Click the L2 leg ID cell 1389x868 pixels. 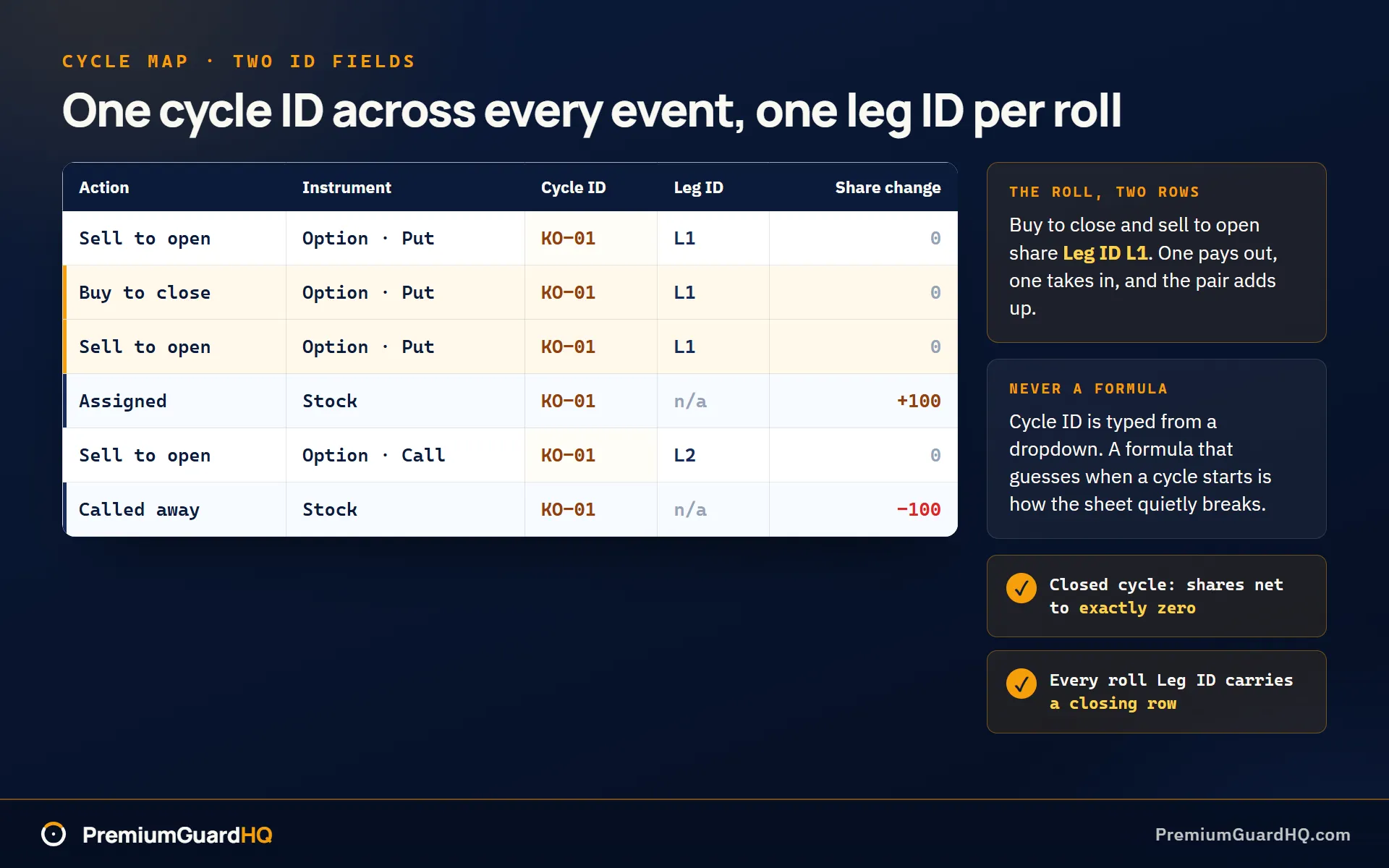[x=713, y=455]
